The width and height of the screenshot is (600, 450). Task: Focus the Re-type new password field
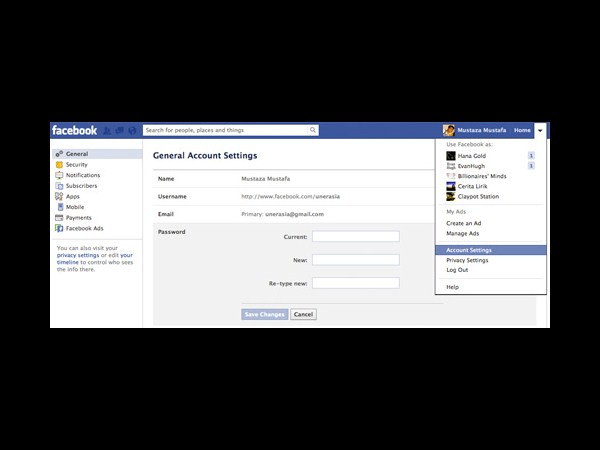(356, 283)
